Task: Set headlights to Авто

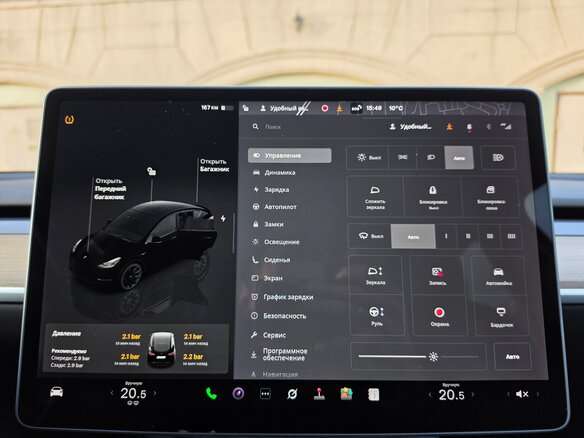Action: [x=459, y=158]
